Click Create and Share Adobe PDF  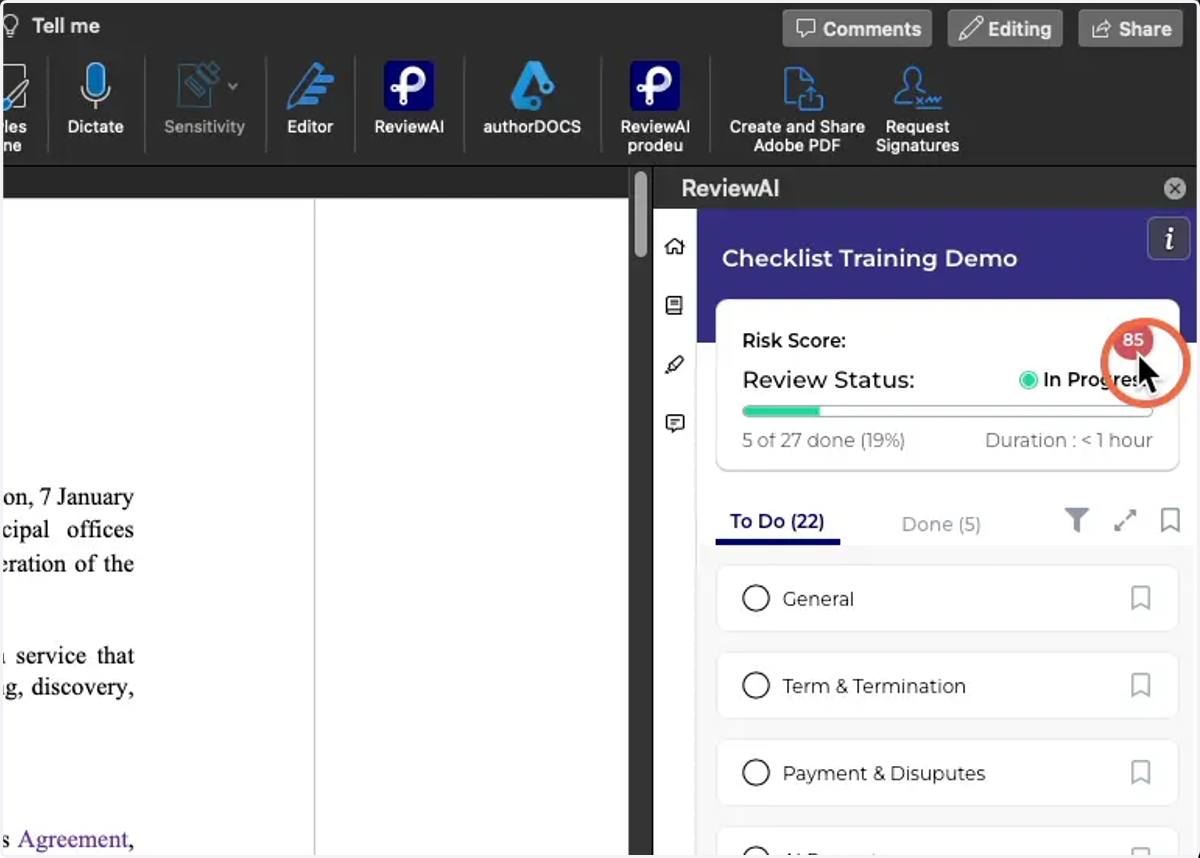click(x=797, y=110)
